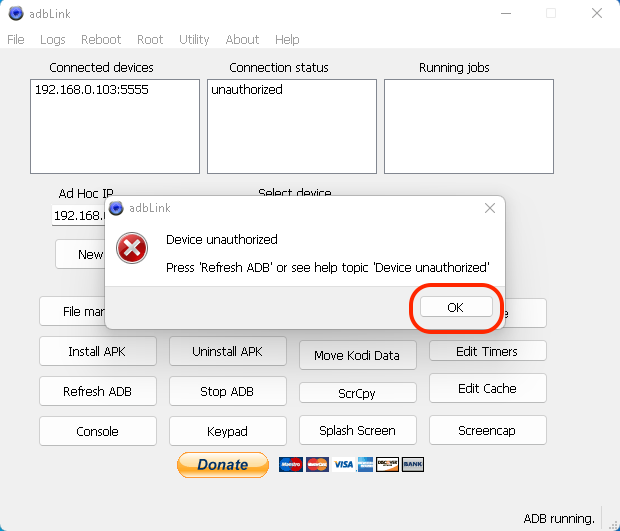This screenshot has width=620, height=531.
Task: Click the VISA card icon
Action: point(343,465)
